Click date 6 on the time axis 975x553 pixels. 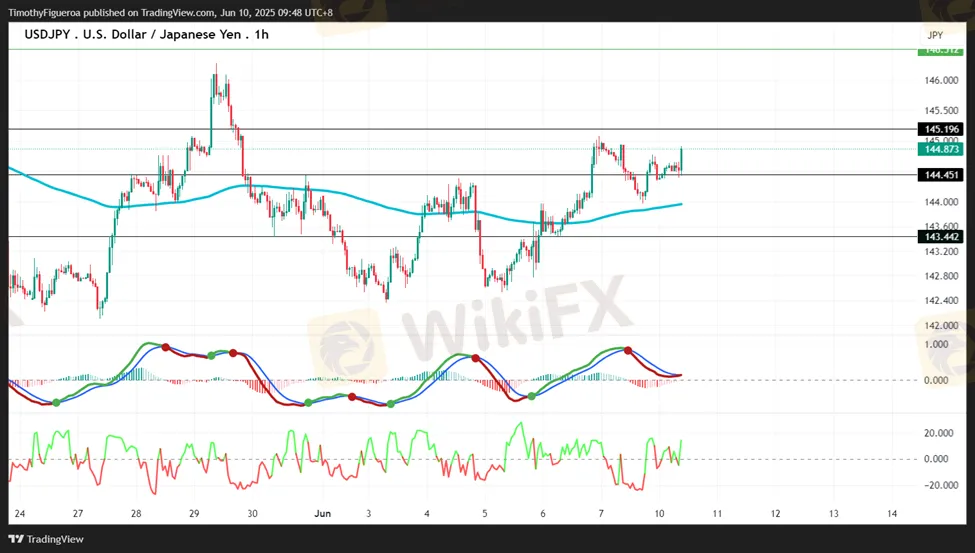pyautogui.click(x=543, y=514)
